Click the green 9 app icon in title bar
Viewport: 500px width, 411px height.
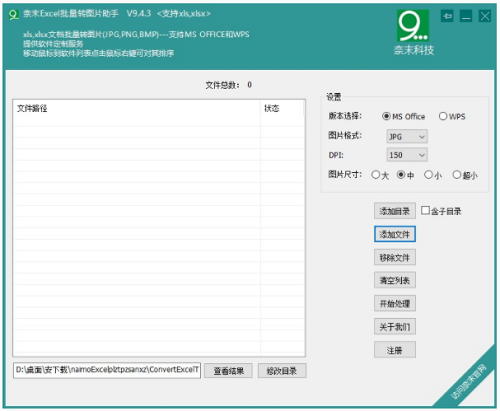13,14
